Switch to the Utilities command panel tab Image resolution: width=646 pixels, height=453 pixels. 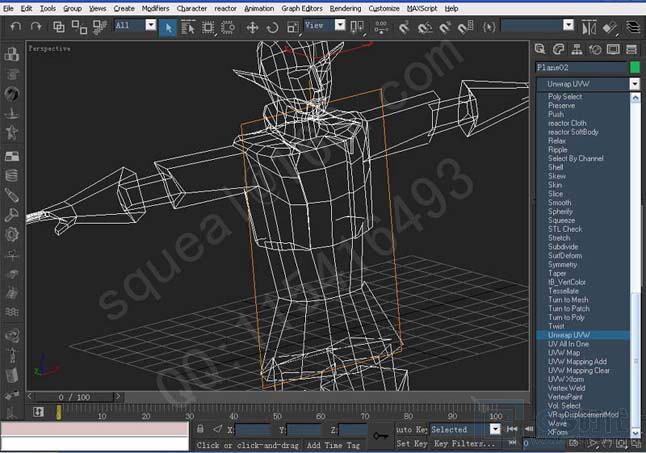[632, 49]
